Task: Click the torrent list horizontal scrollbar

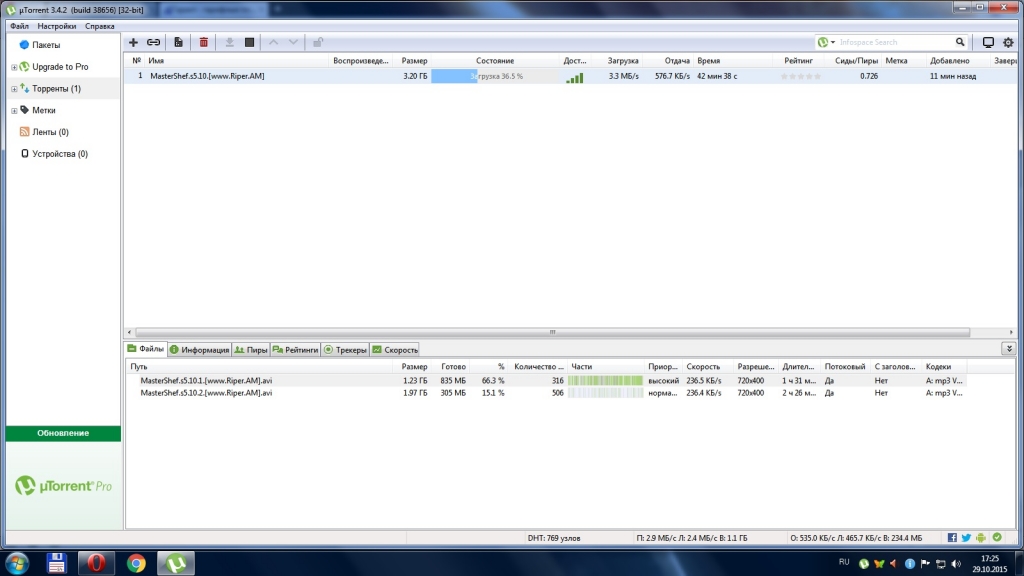Action: pyautogui.click(x=551, y=332)
